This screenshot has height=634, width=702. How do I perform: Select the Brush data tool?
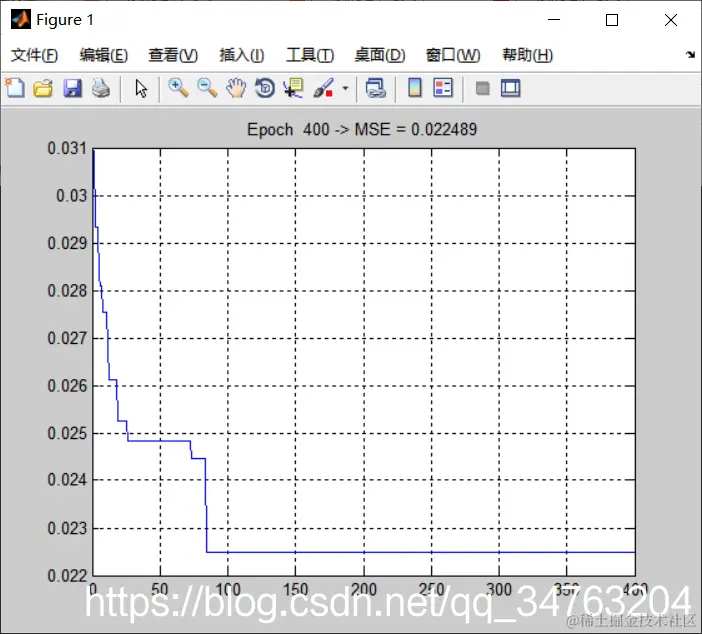point(323,88)
